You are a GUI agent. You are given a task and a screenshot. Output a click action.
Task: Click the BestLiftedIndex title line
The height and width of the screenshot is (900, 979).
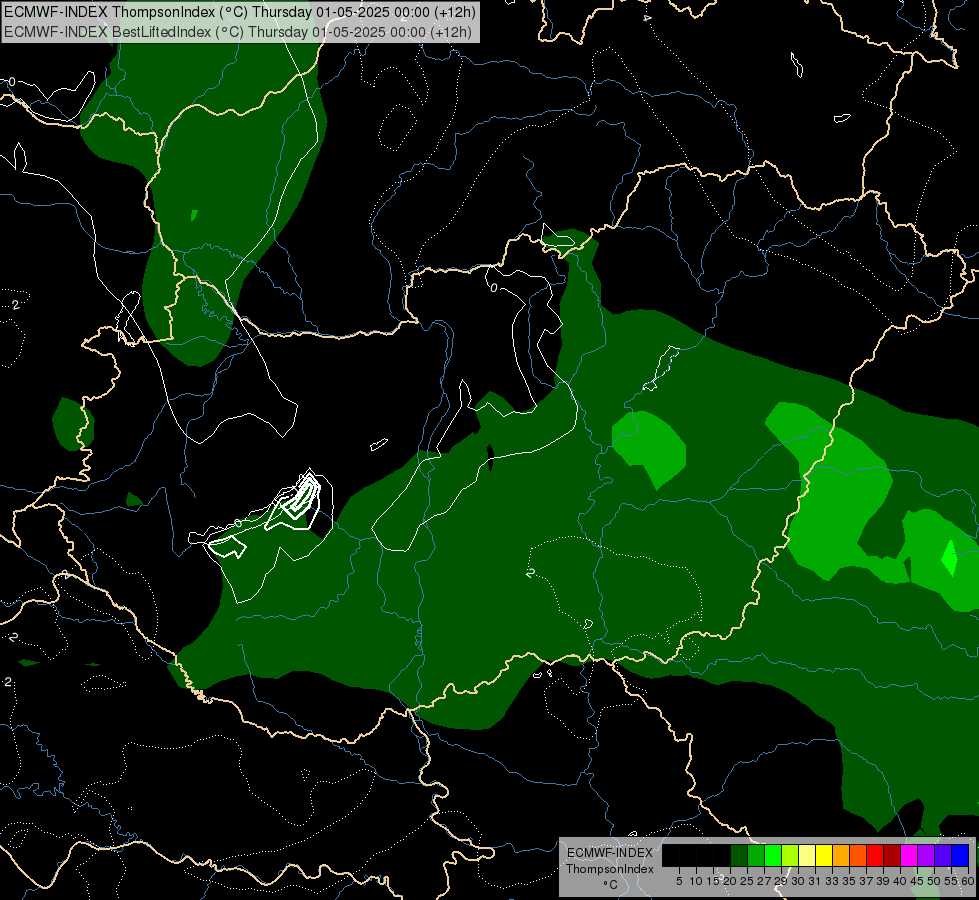(x=238, y=32)
